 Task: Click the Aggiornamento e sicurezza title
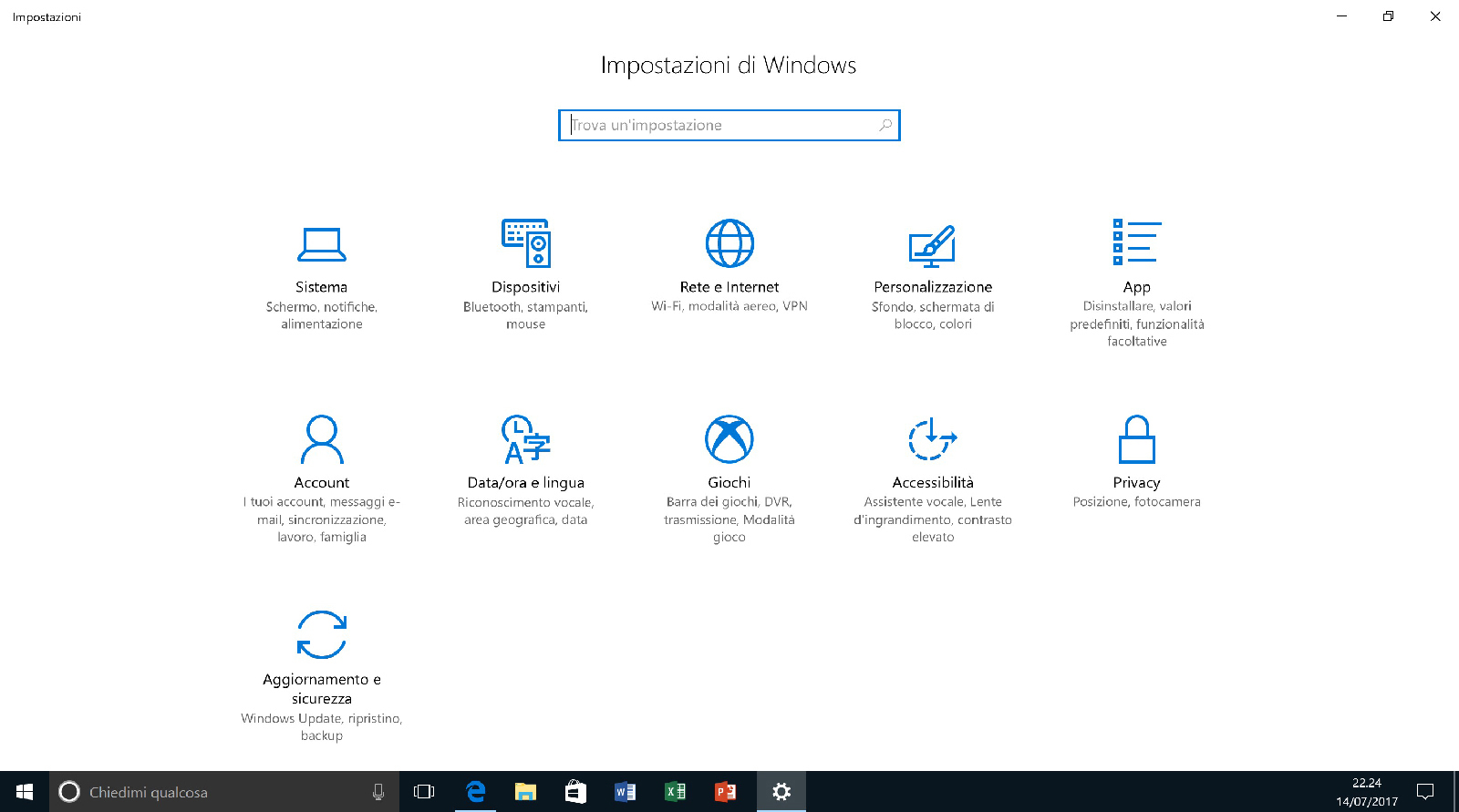(322, 689)
